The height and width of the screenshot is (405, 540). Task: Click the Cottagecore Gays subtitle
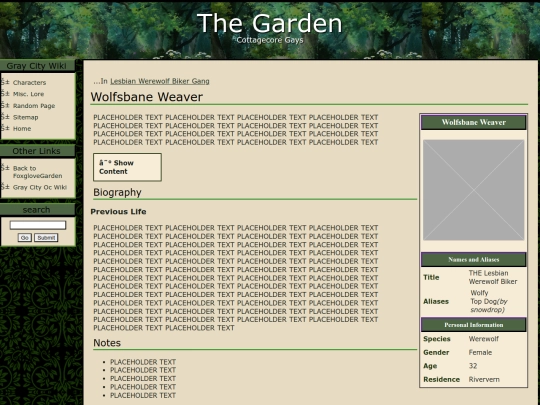[x=270, y=40]
